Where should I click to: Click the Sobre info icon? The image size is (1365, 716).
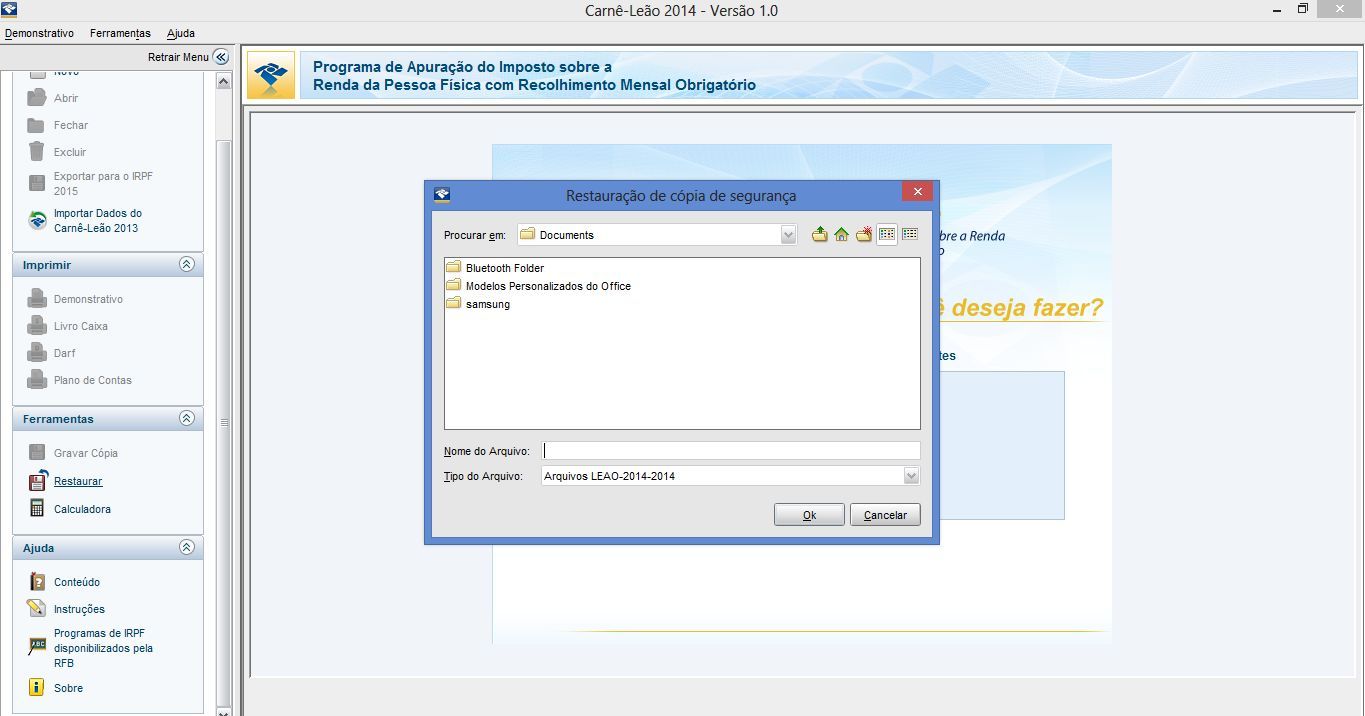click(37, 688)
